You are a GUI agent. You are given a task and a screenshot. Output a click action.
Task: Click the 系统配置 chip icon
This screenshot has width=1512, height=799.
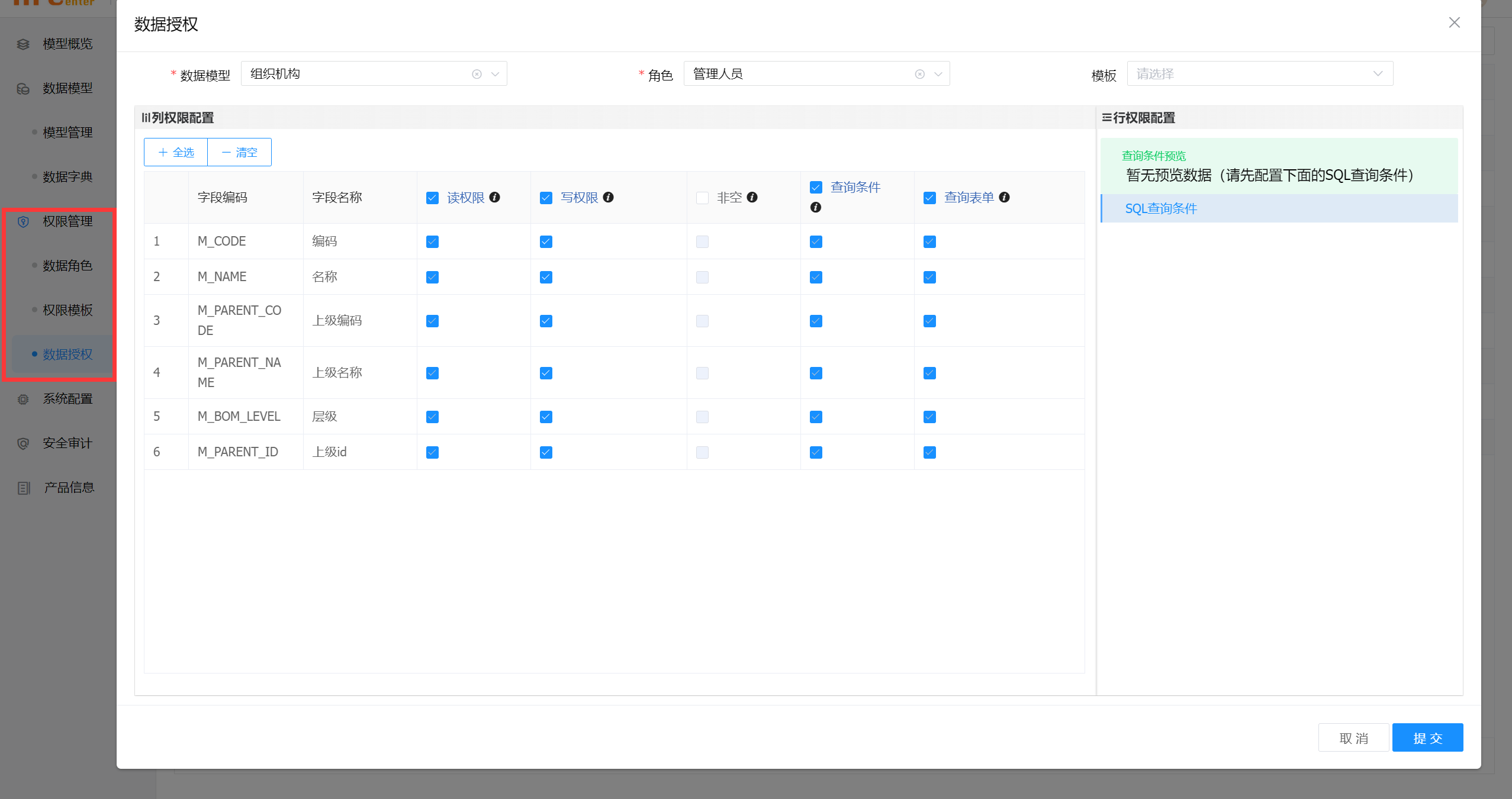click(23, 399)
